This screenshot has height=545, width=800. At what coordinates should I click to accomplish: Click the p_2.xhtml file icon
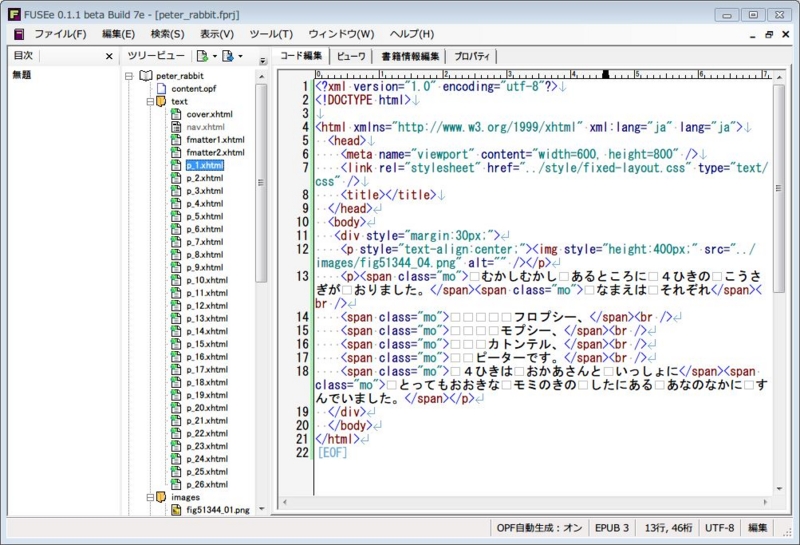(176, 178)
